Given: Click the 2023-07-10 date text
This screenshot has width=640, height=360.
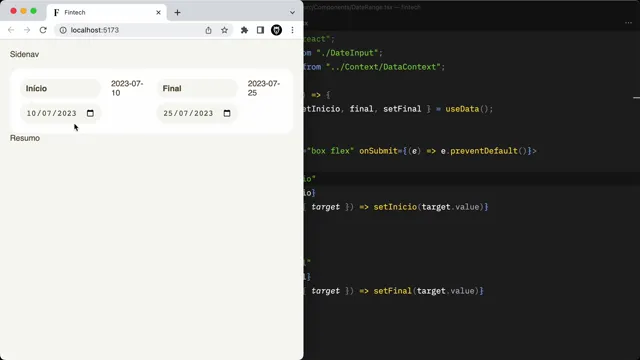Looking at the screenshot, I should pos(127,88).
